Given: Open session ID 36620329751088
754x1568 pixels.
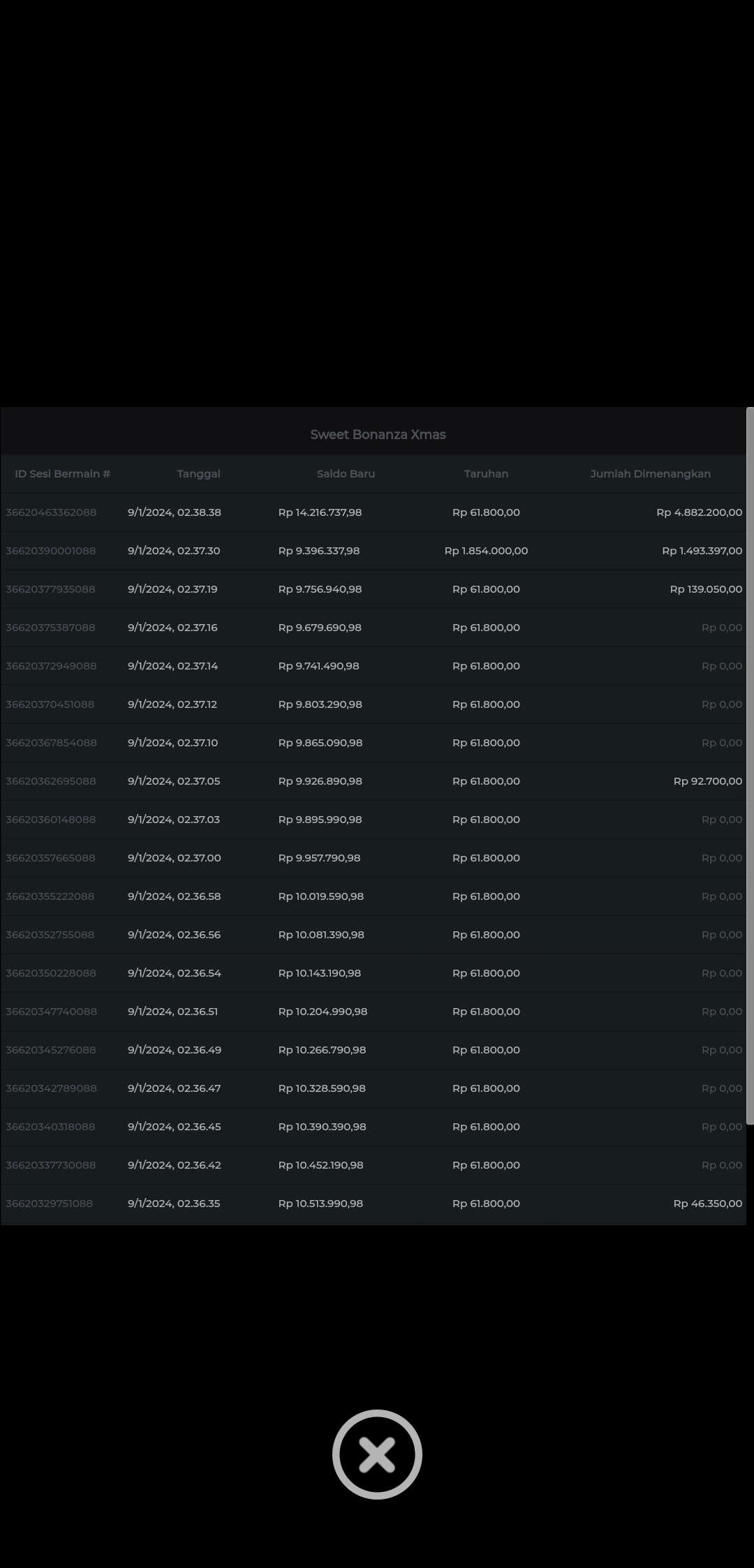Looking at the screenshot, I should tap(49, 1204).
